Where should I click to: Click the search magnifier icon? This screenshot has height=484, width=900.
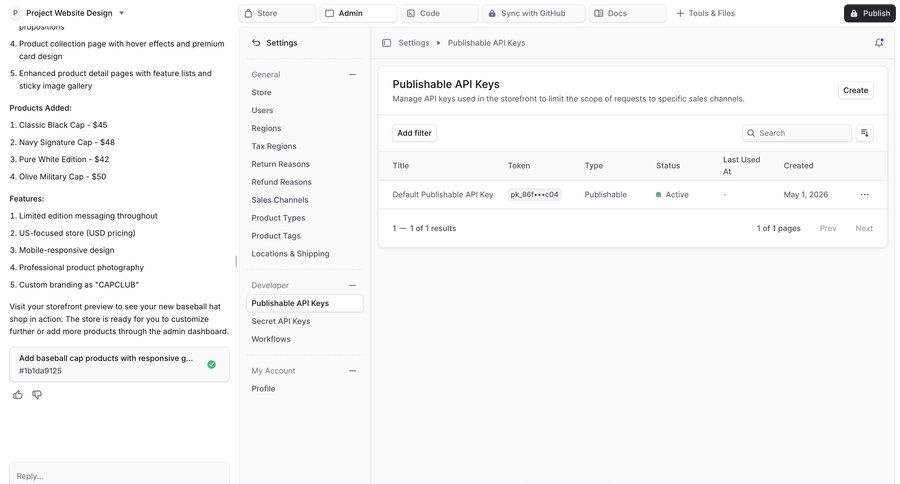point(751,133)
